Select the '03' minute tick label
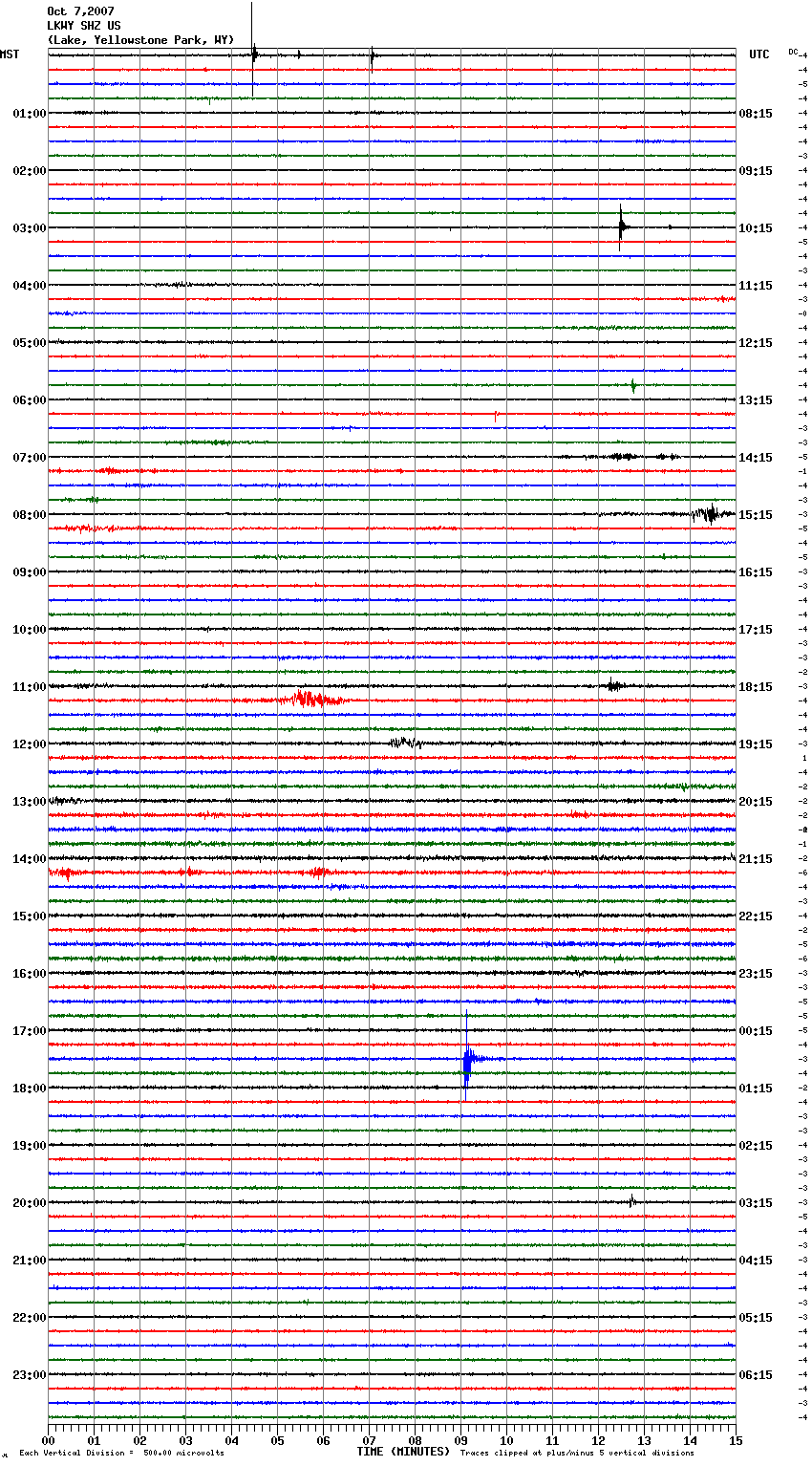Screen dimensions: 812x1466 click(185, 1440)
